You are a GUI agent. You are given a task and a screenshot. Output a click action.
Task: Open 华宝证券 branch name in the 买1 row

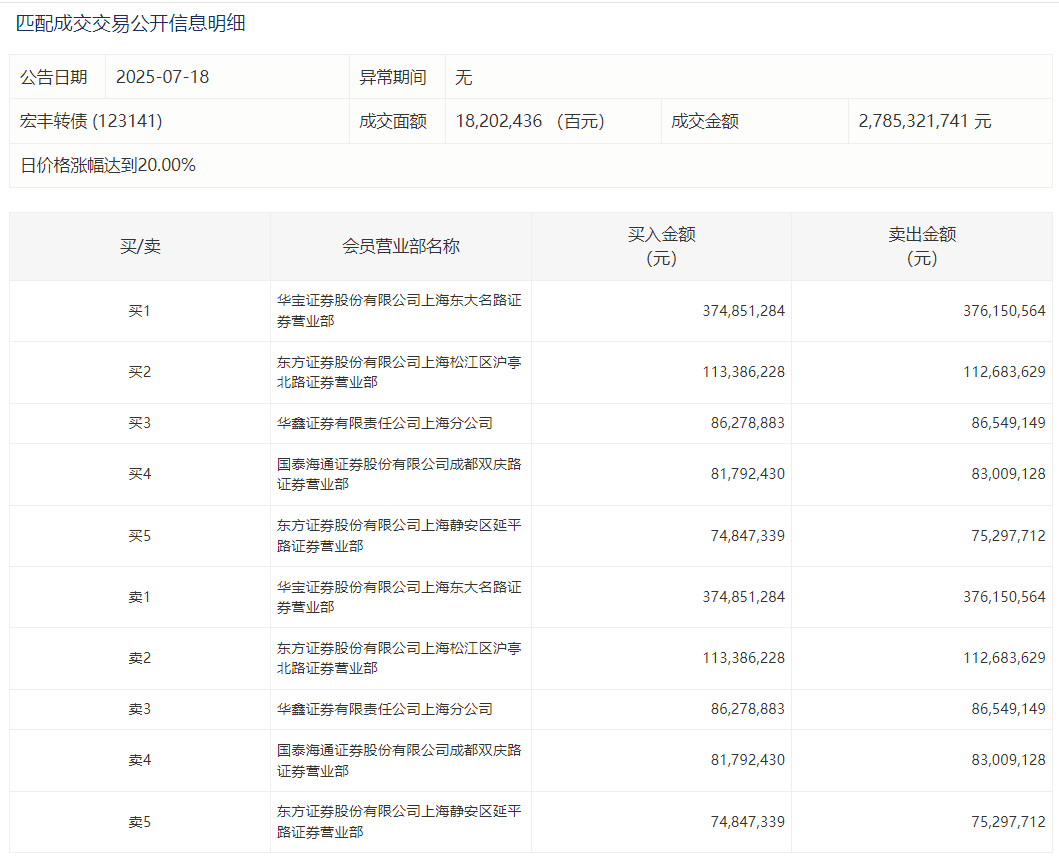398,311
